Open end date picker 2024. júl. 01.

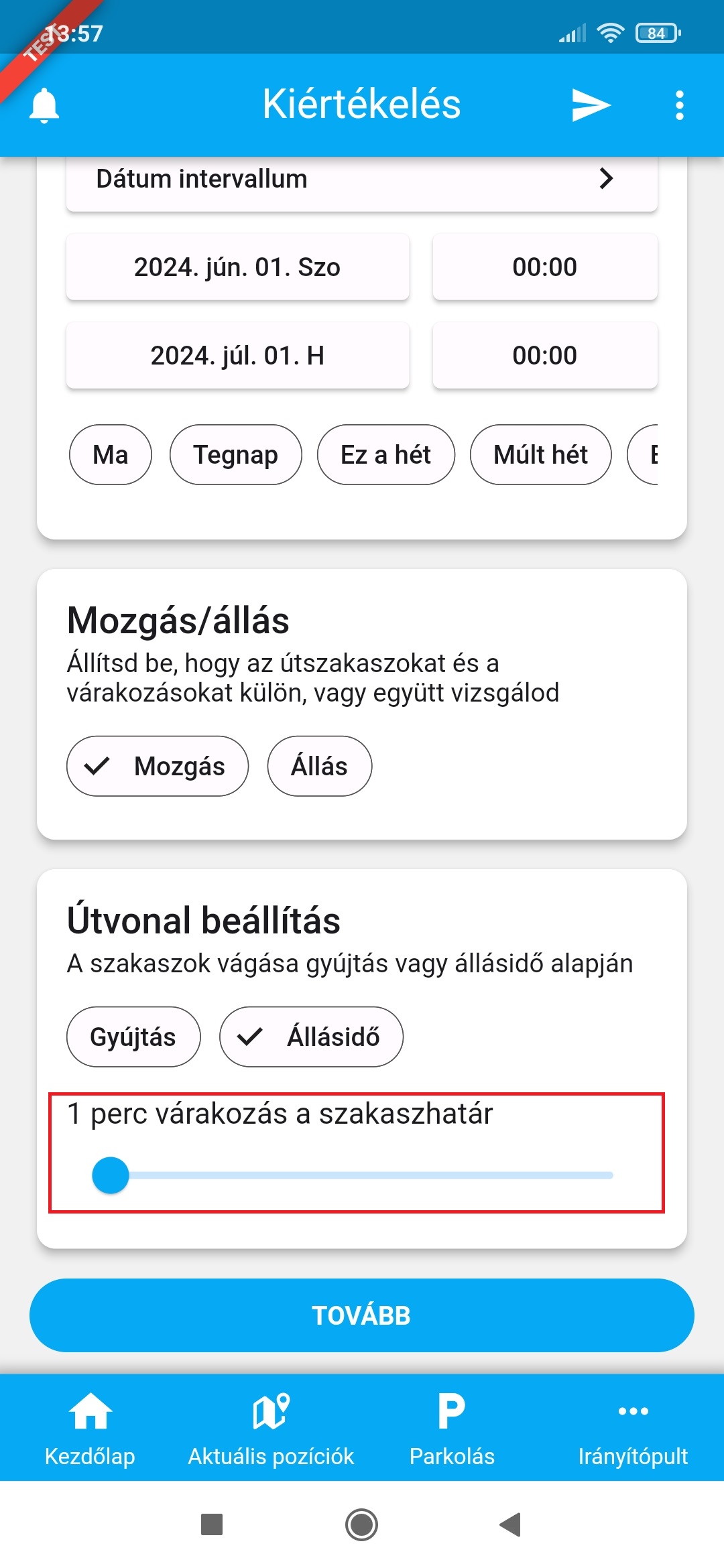tap(237, 355)
